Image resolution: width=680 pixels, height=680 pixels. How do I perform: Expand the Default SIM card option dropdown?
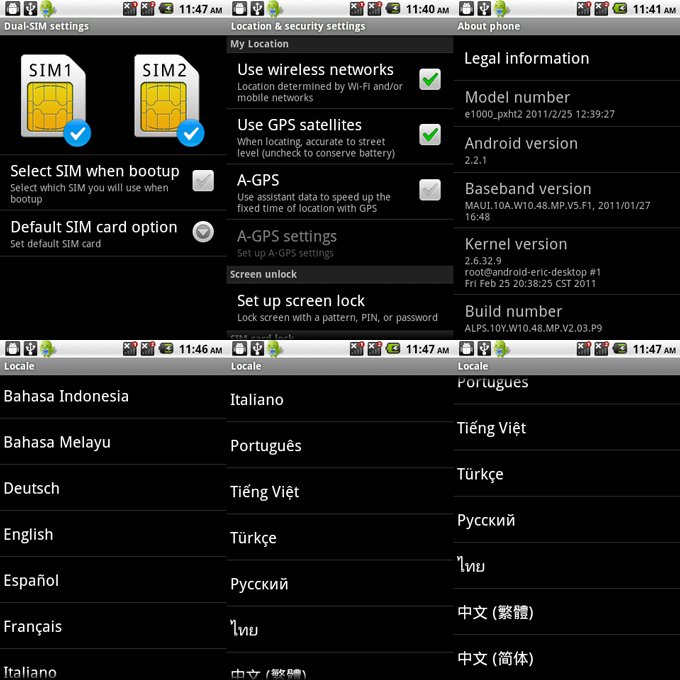[x=203, y=232]
